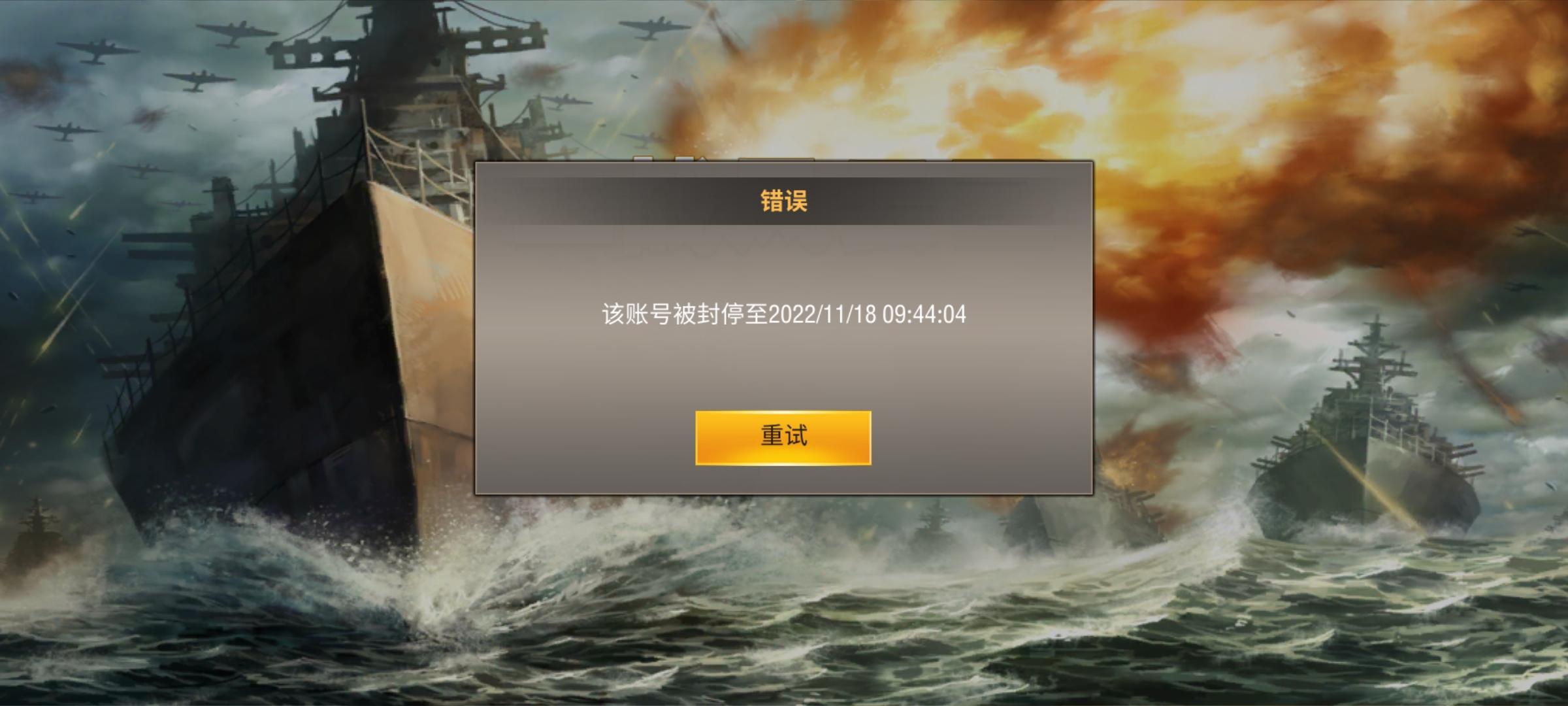Click the 错误 error title text
1568x706 pixels.
pyautogui.click(x=783, y=201)
